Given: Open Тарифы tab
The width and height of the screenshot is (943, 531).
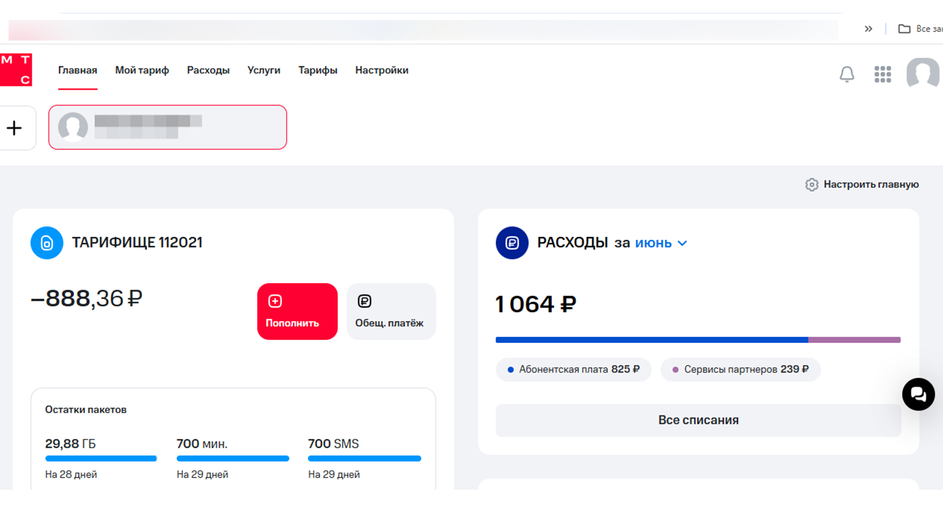Looking at the screenshot, I should click(x=318, y=70).
